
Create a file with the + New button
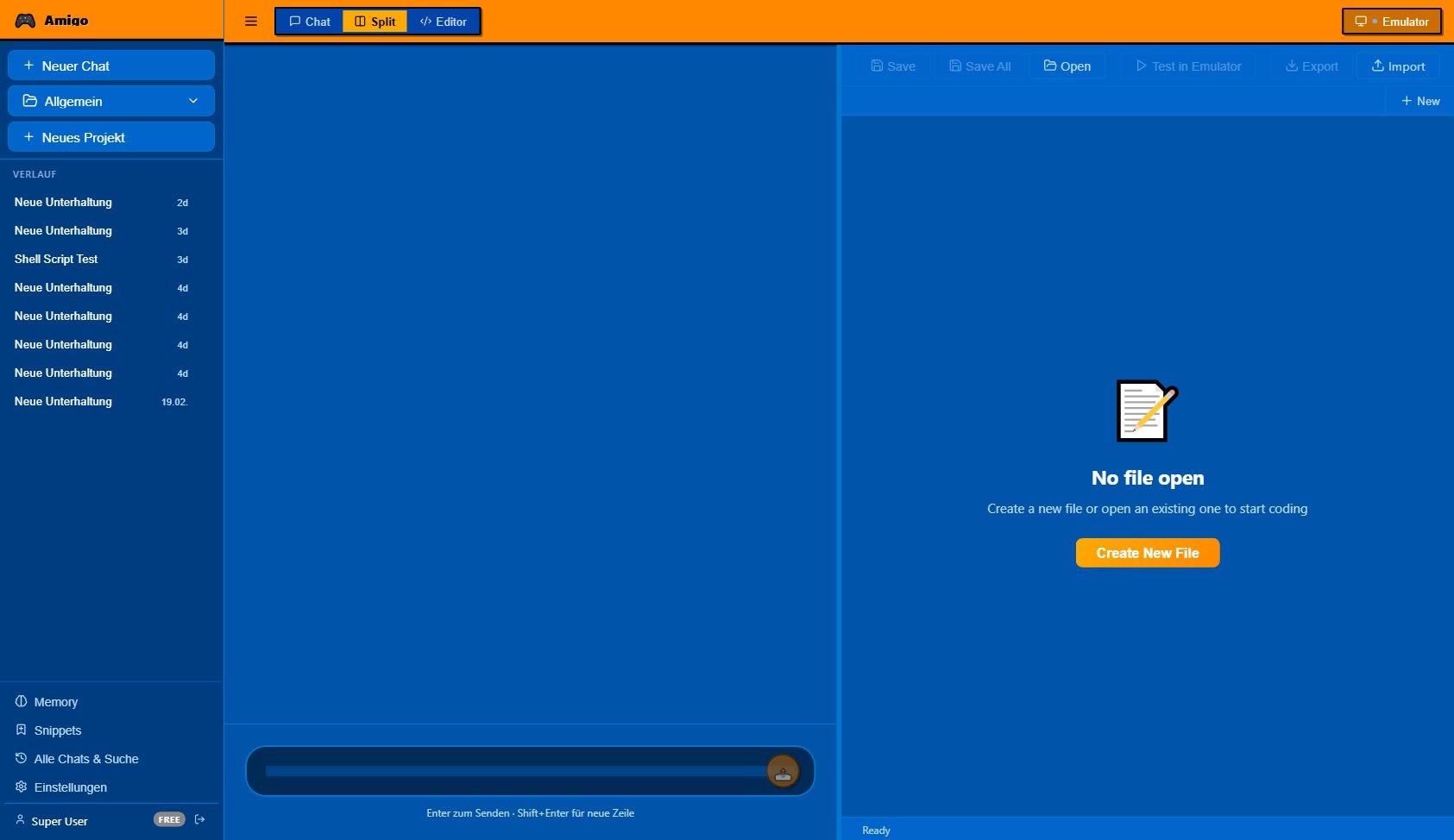coord(1419,100)
